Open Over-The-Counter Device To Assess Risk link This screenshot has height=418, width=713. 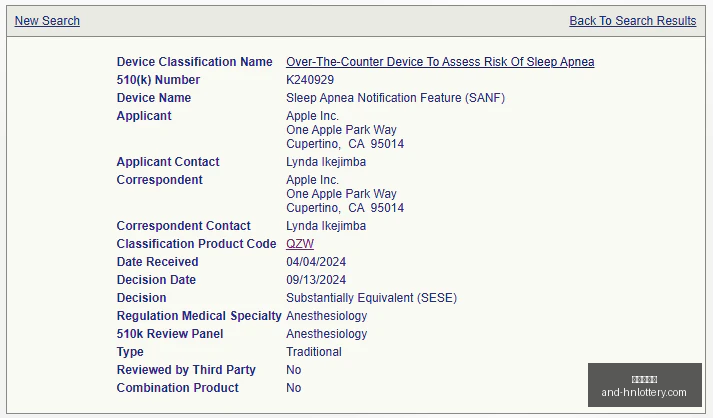(x=440, y=62)
